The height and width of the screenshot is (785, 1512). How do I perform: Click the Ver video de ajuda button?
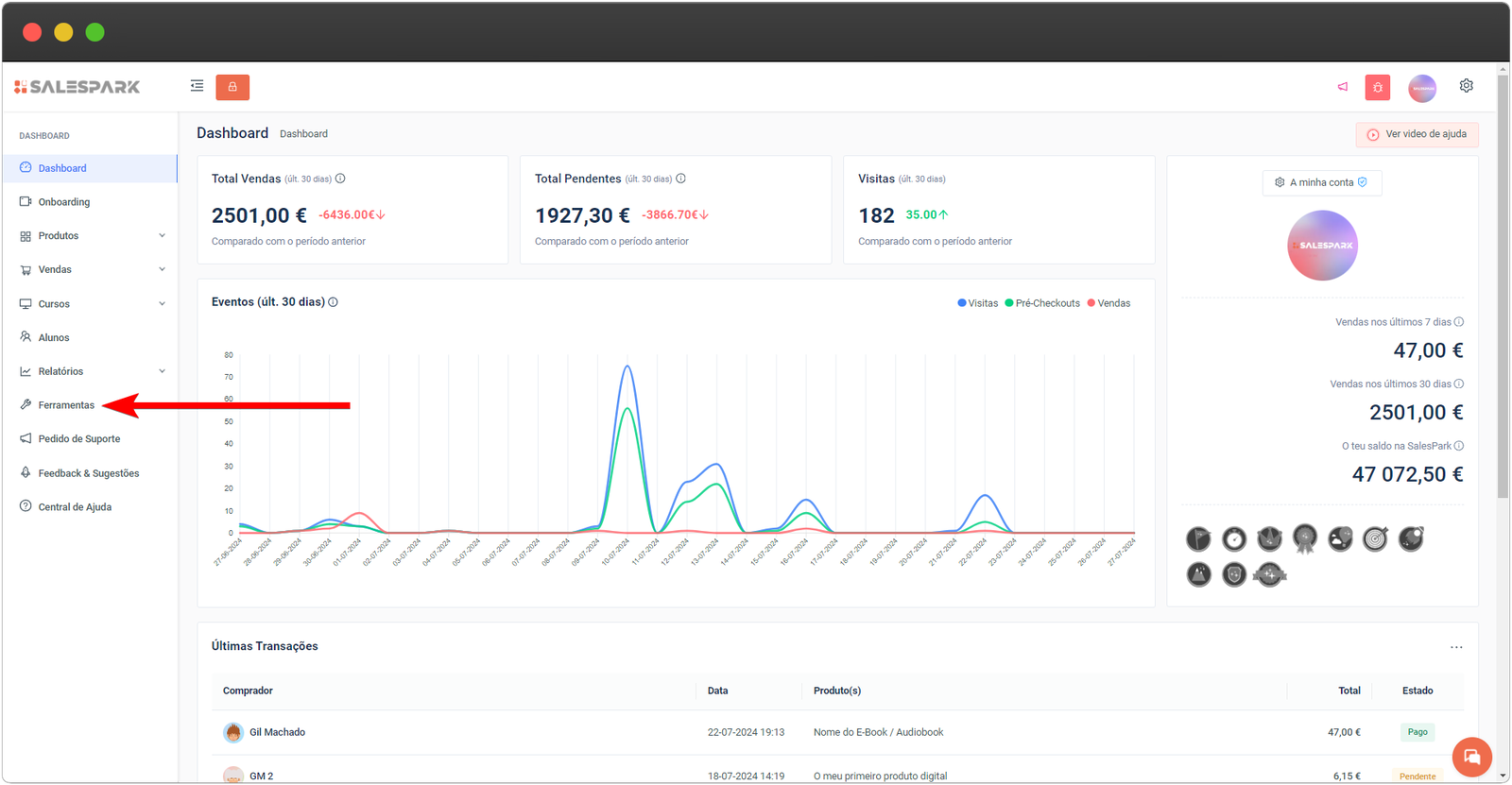[1417, 134]
